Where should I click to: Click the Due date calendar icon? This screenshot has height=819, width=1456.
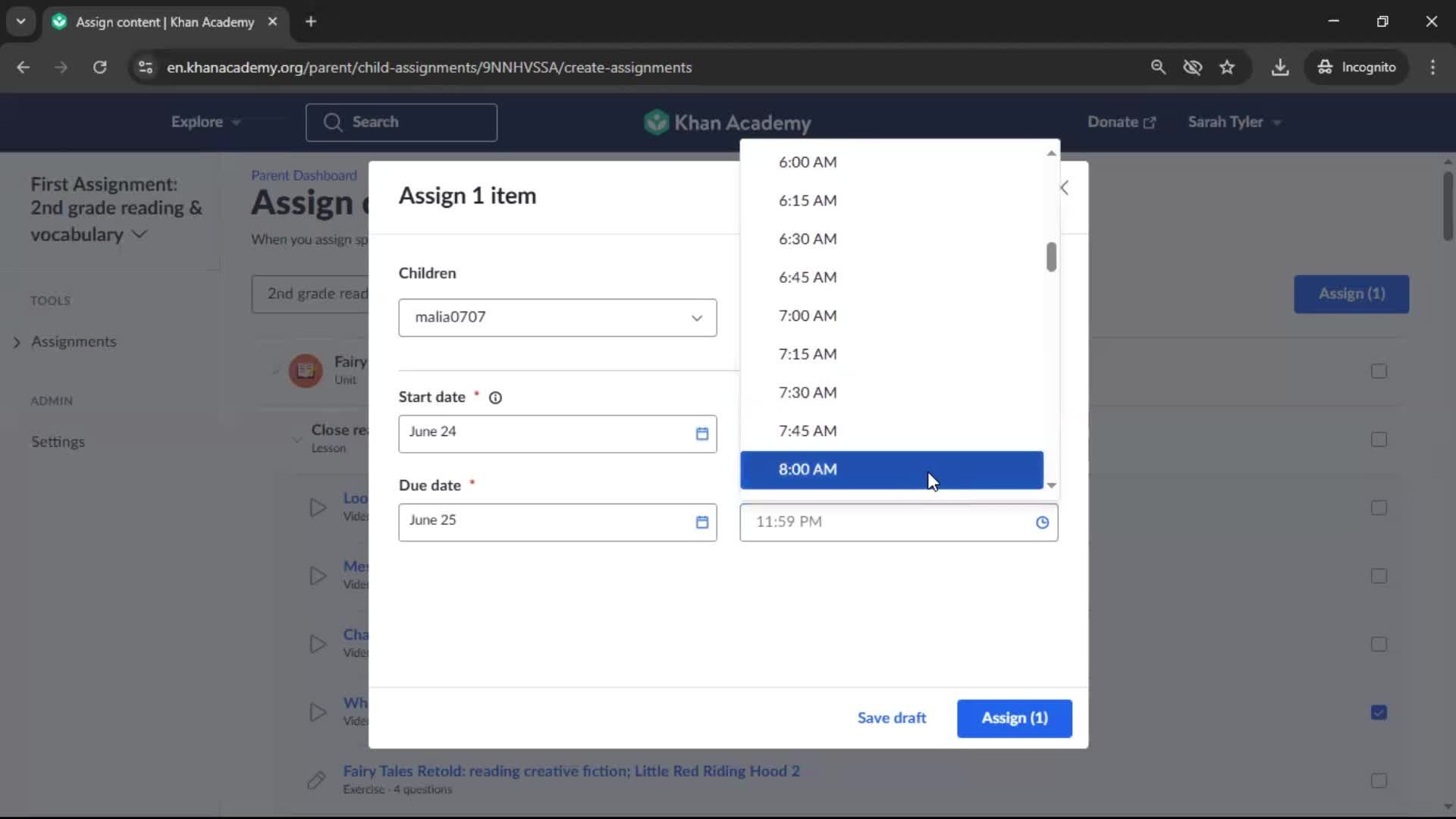click(x=701, y=522)
